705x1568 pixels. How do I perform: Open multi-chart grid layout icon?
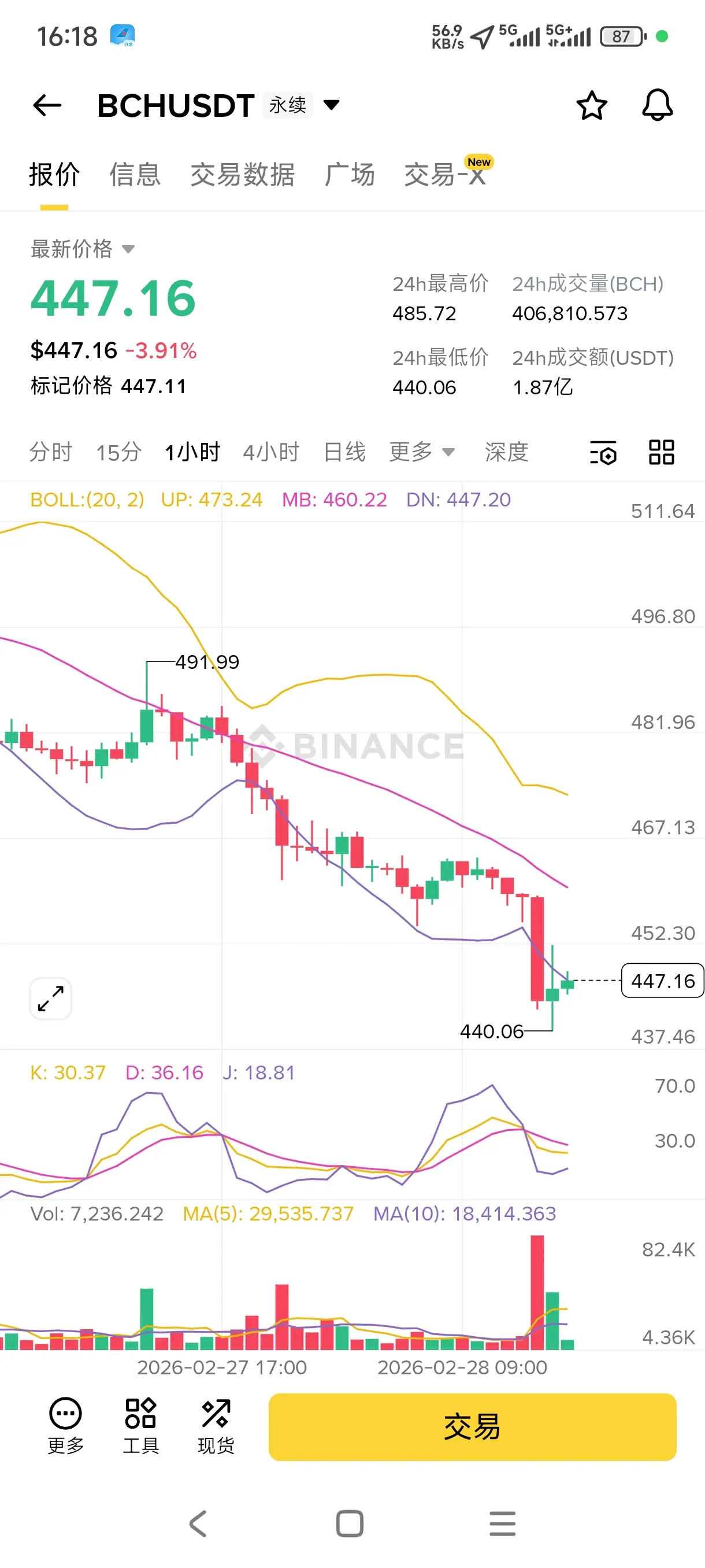point(661,452)
